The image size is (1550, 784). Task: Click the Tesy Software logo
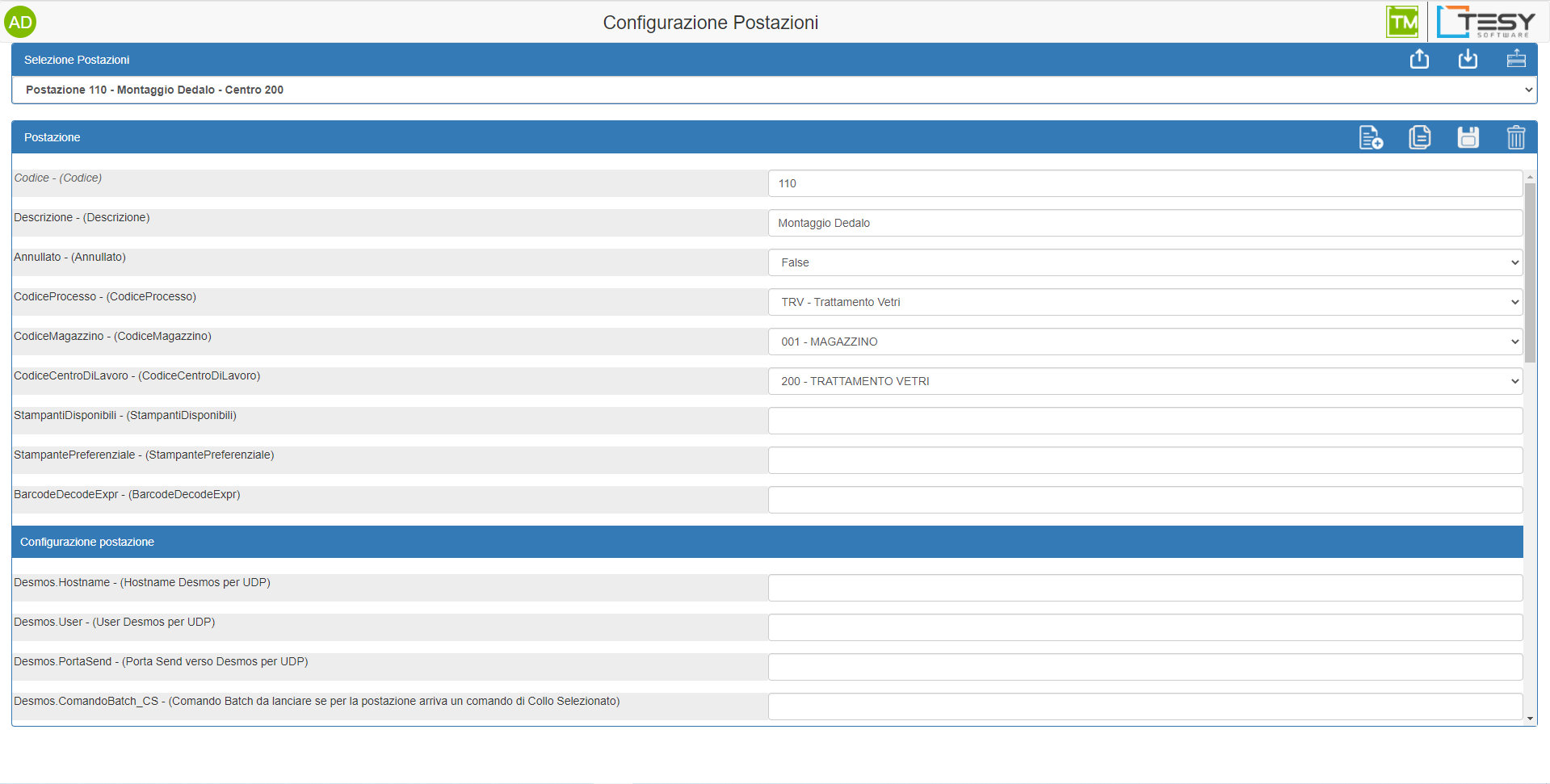tap(1485, 22)
